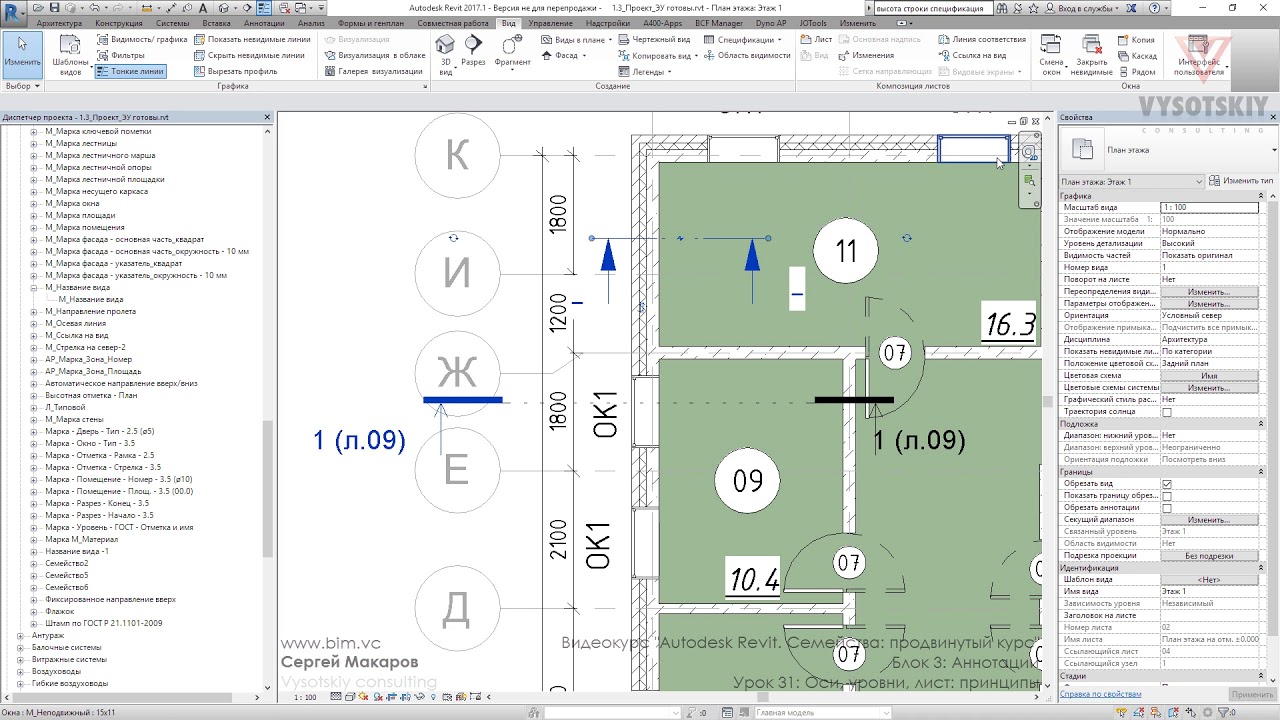Toggle Показать границу обрезки checkbox

[1167, 496]
